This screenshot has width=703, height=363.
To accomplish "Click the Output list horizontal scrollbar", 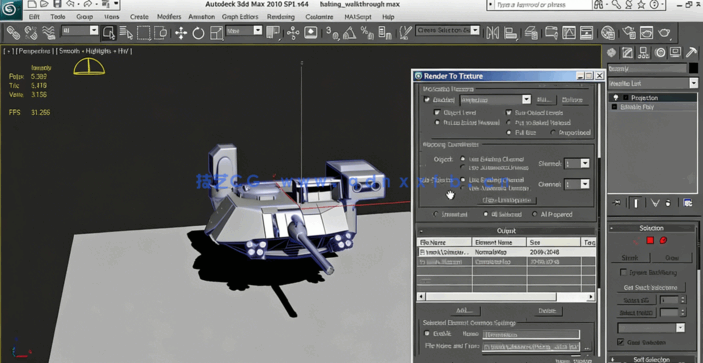I will coord(506,297).
